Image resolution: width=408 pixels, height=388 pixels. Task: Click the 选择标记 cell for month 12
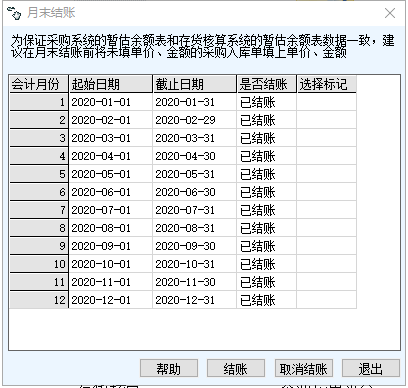(327, 300)
